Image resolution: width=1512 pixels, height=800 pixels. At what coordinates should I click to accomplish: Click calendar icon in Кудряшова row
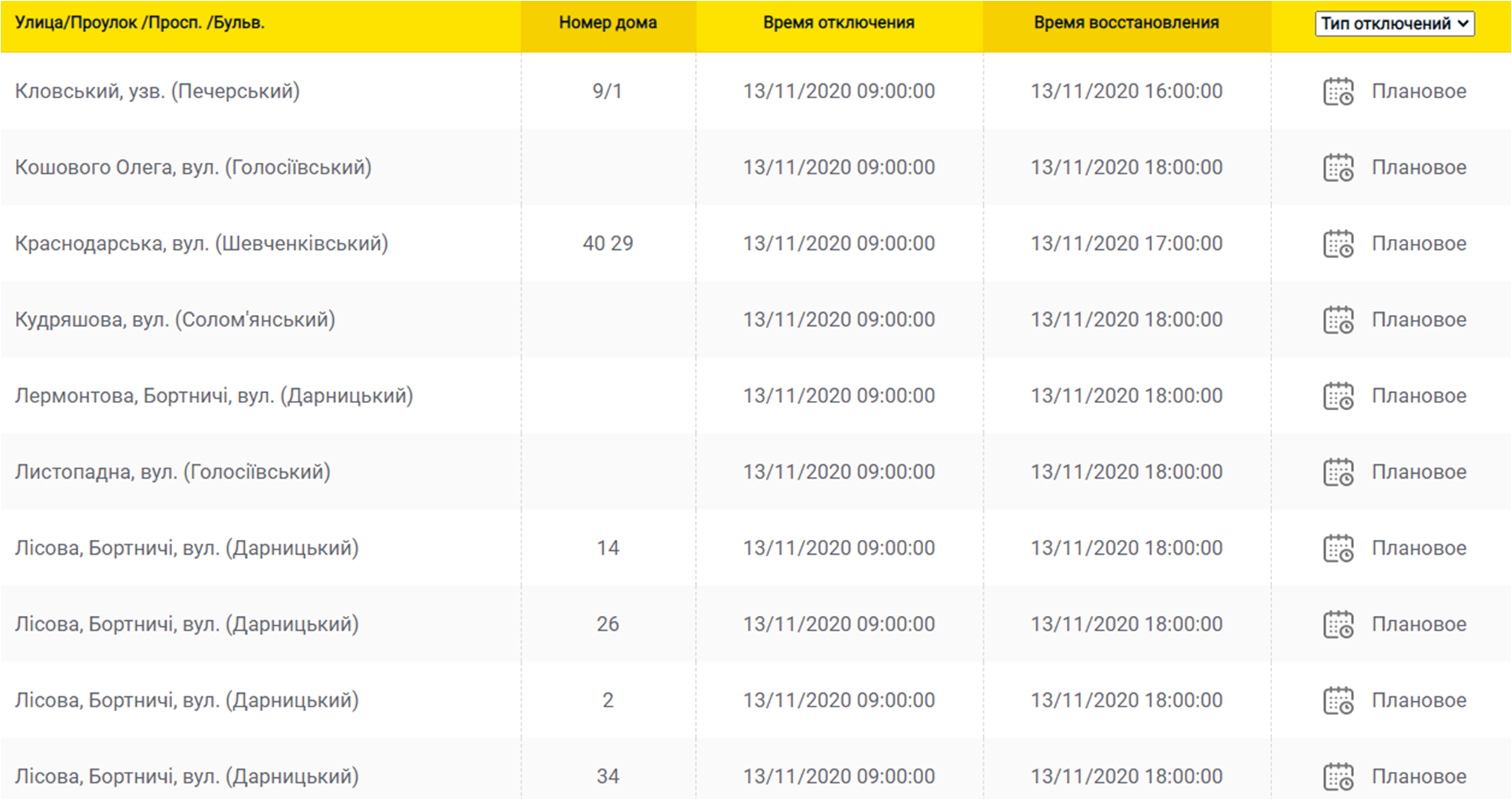(x=1338, y=320)
